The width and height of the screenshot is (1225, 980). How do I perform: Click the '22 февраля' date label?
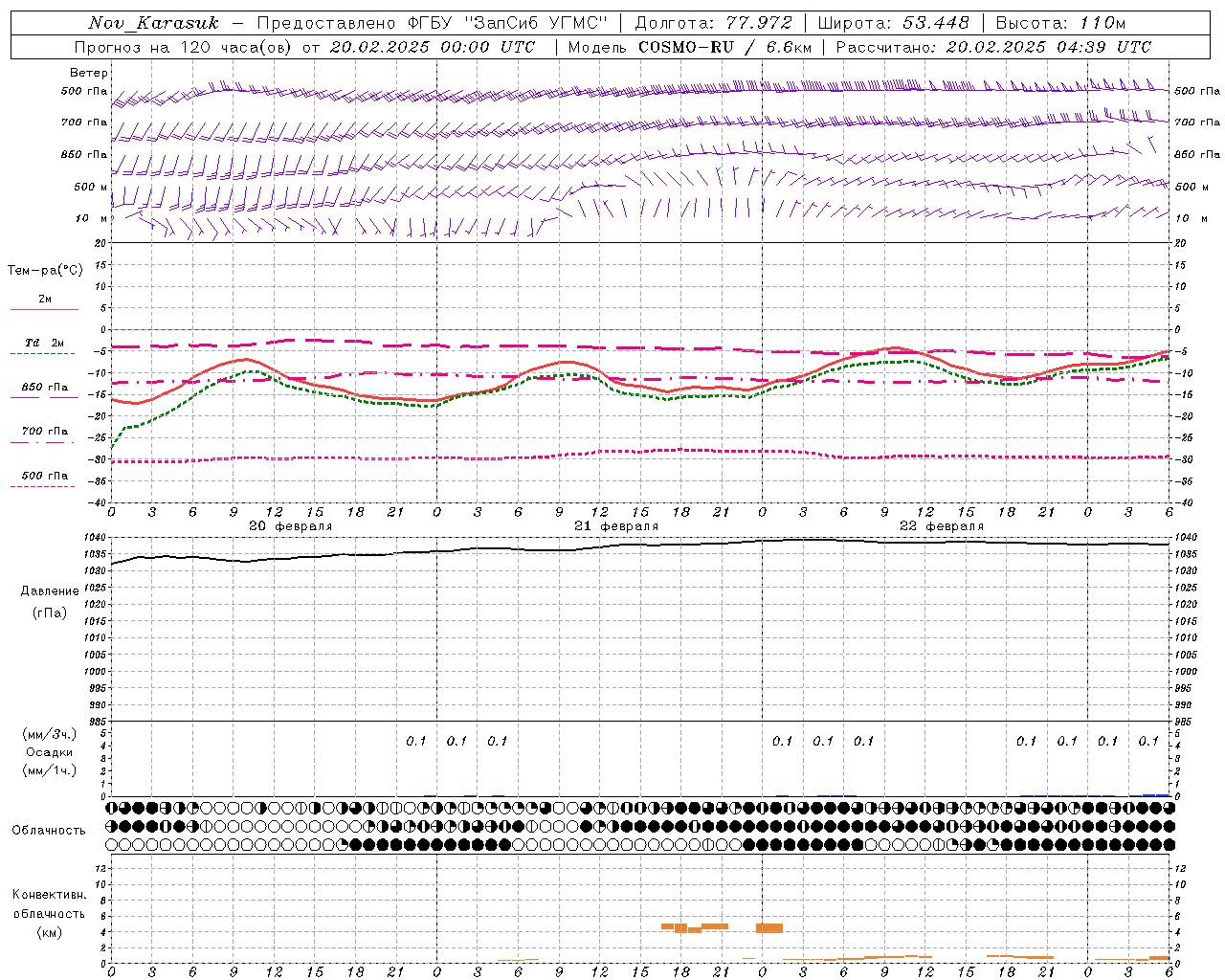942,526
